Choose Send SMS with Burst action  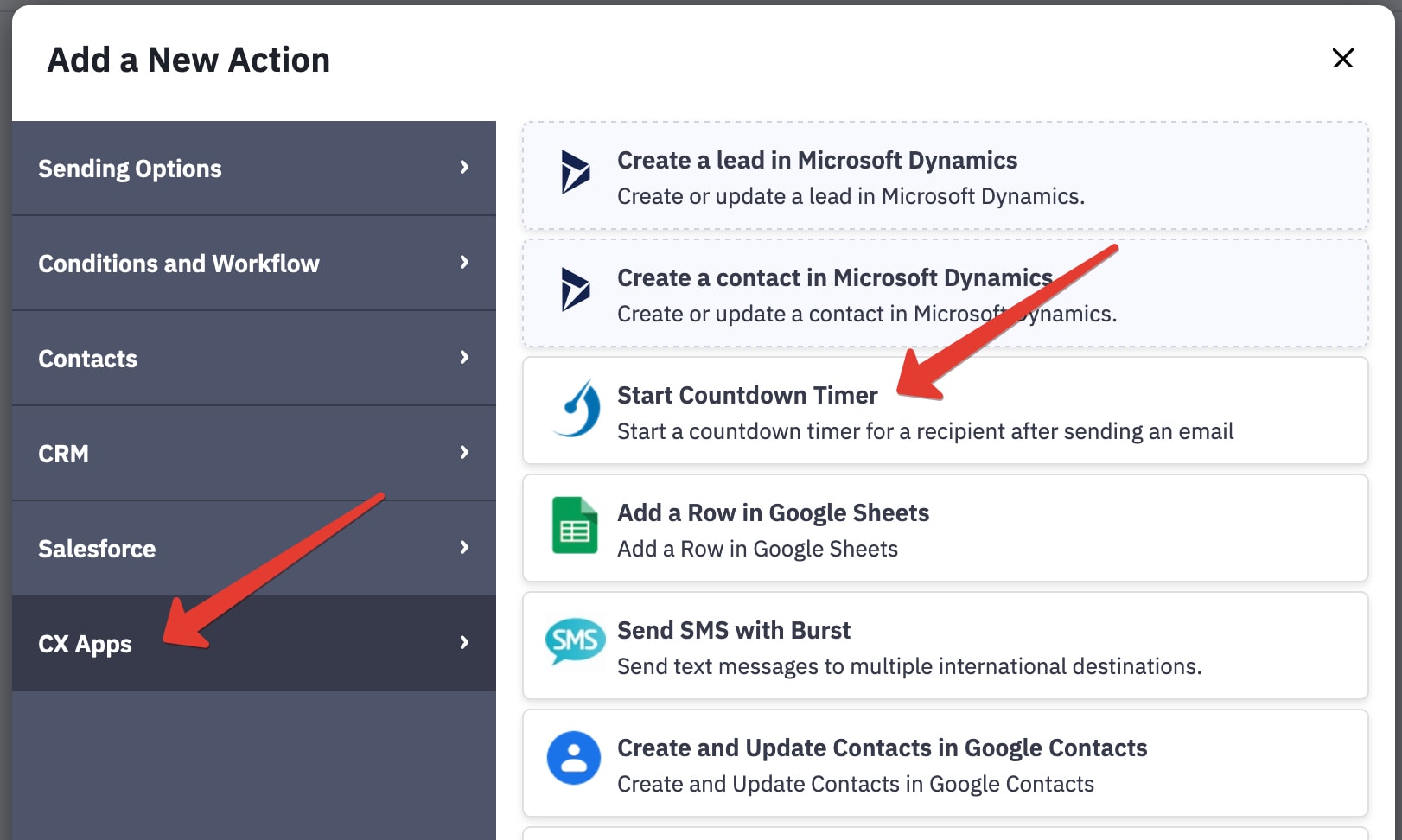(946, 646)
